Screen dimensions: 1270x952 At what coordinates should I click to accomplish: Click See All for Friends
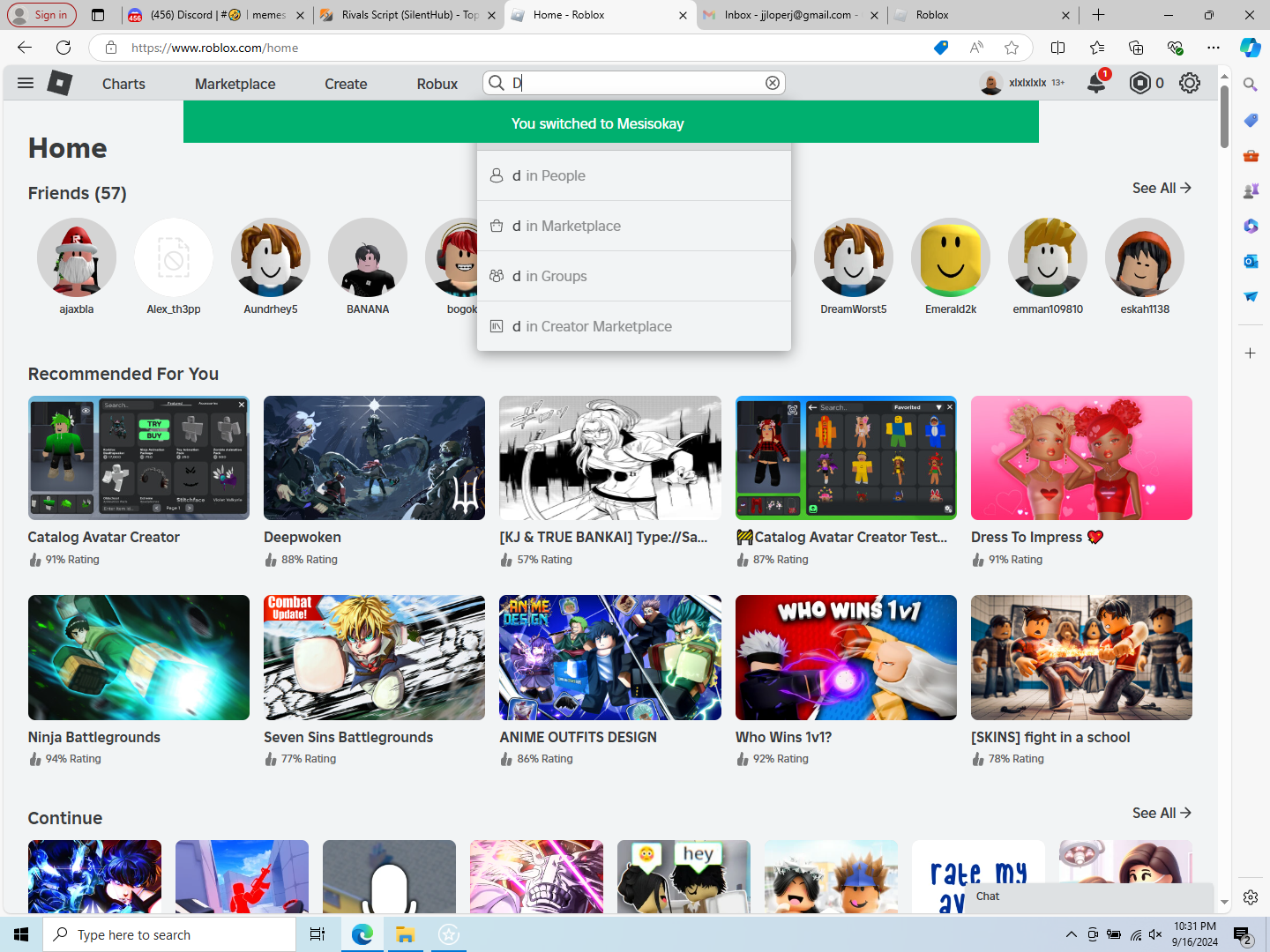(x=1162, y=188)
